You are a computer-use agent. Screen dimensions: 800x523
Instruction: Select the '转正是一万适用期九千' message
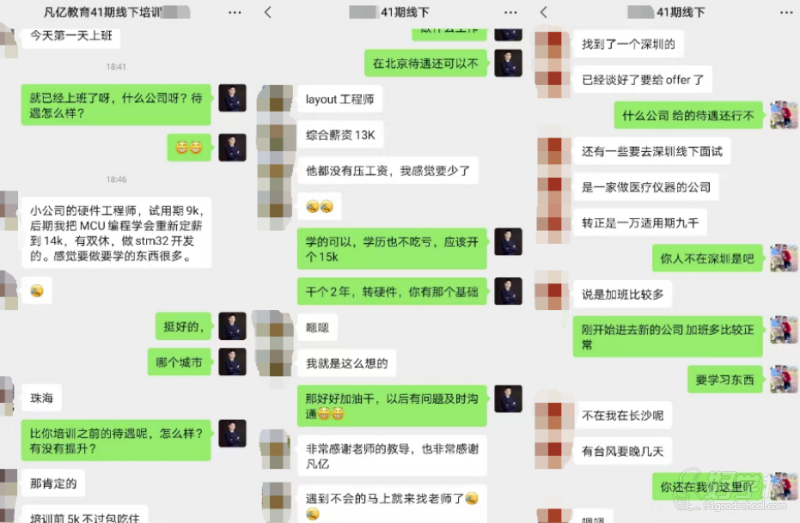[x=640, y=222]
